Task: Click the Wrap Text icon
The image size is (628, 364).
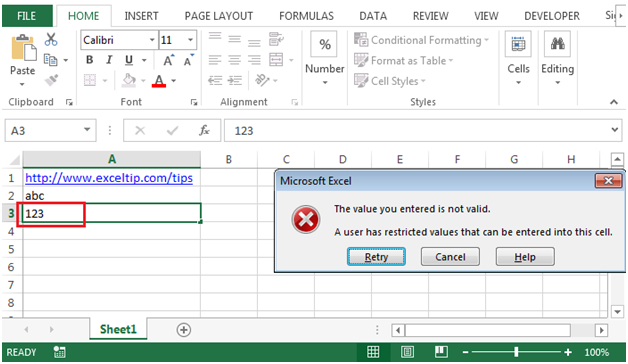Action: 276,39
